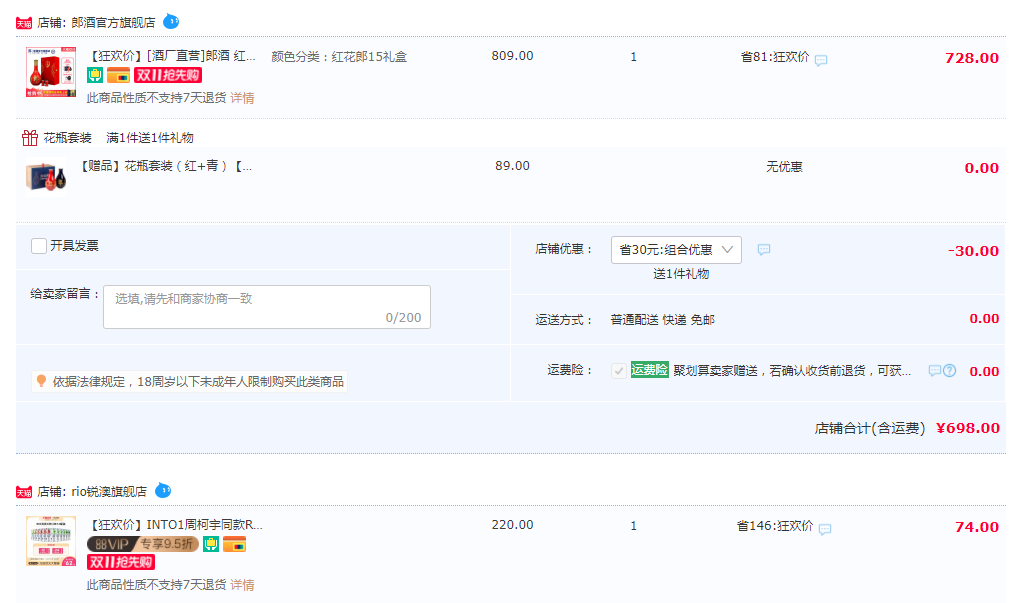The image size is (1023, 603).
Task: Open the rio锐澳旗舰店 store name link
Action: coord(109,491)
